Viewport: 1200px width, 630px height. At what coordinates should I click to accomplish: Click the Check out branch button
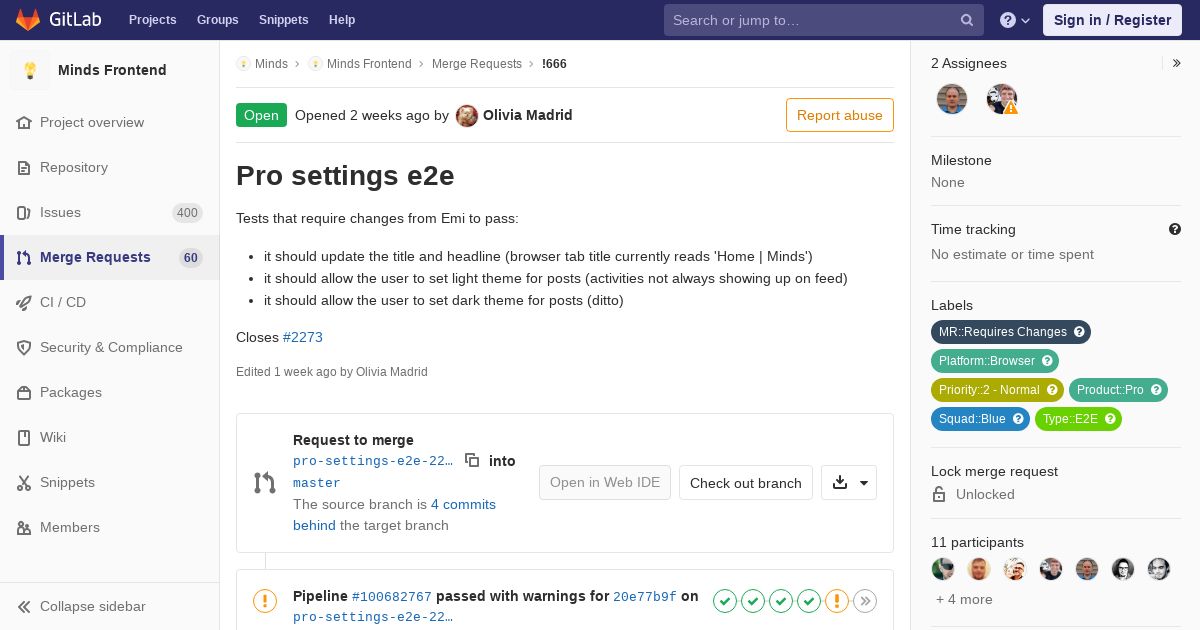tap(746, 482)
